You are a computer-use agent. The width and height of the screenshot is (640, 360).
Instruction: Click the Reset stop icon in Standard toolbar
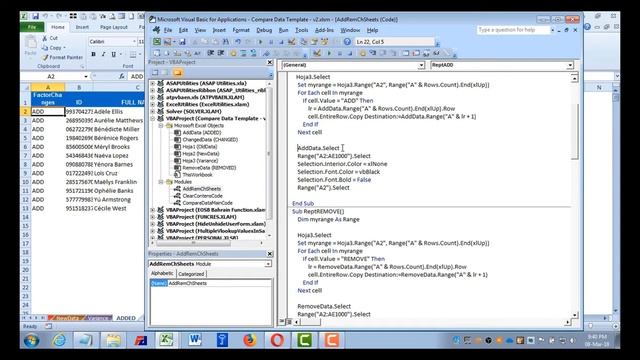tap(281, 42)
